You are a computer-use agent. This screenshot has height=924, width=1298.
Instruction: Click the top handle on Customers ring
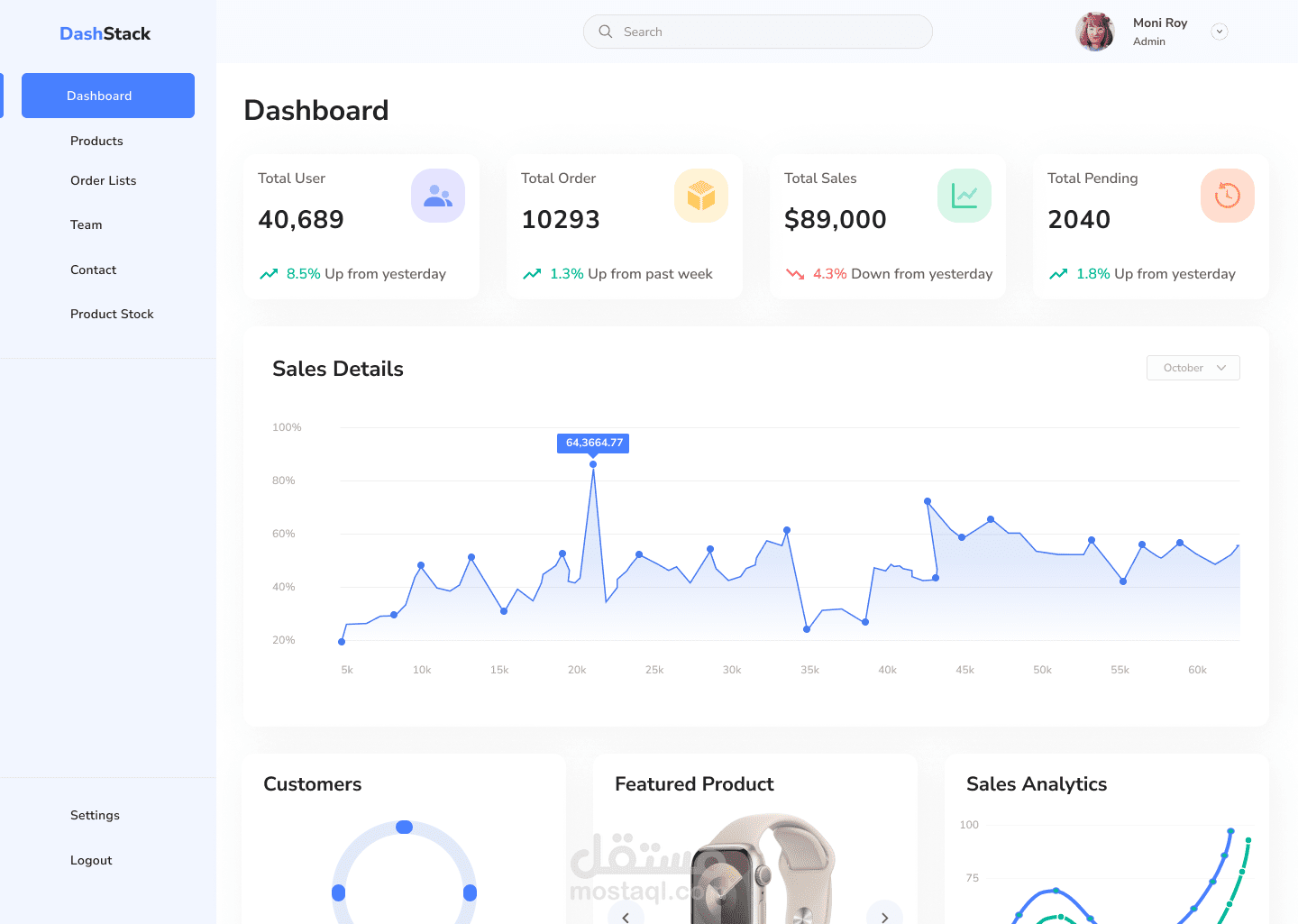click(405, 827)
